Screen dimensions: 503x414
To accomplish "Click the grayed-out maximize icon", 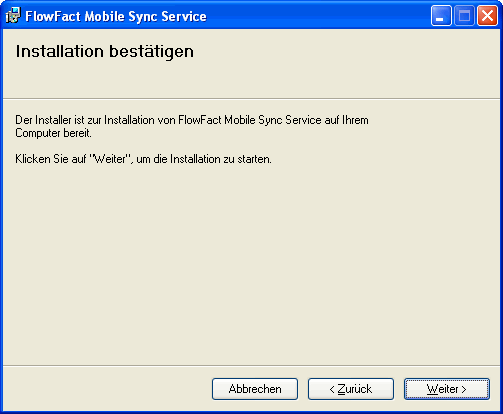I will pos(464,15).
